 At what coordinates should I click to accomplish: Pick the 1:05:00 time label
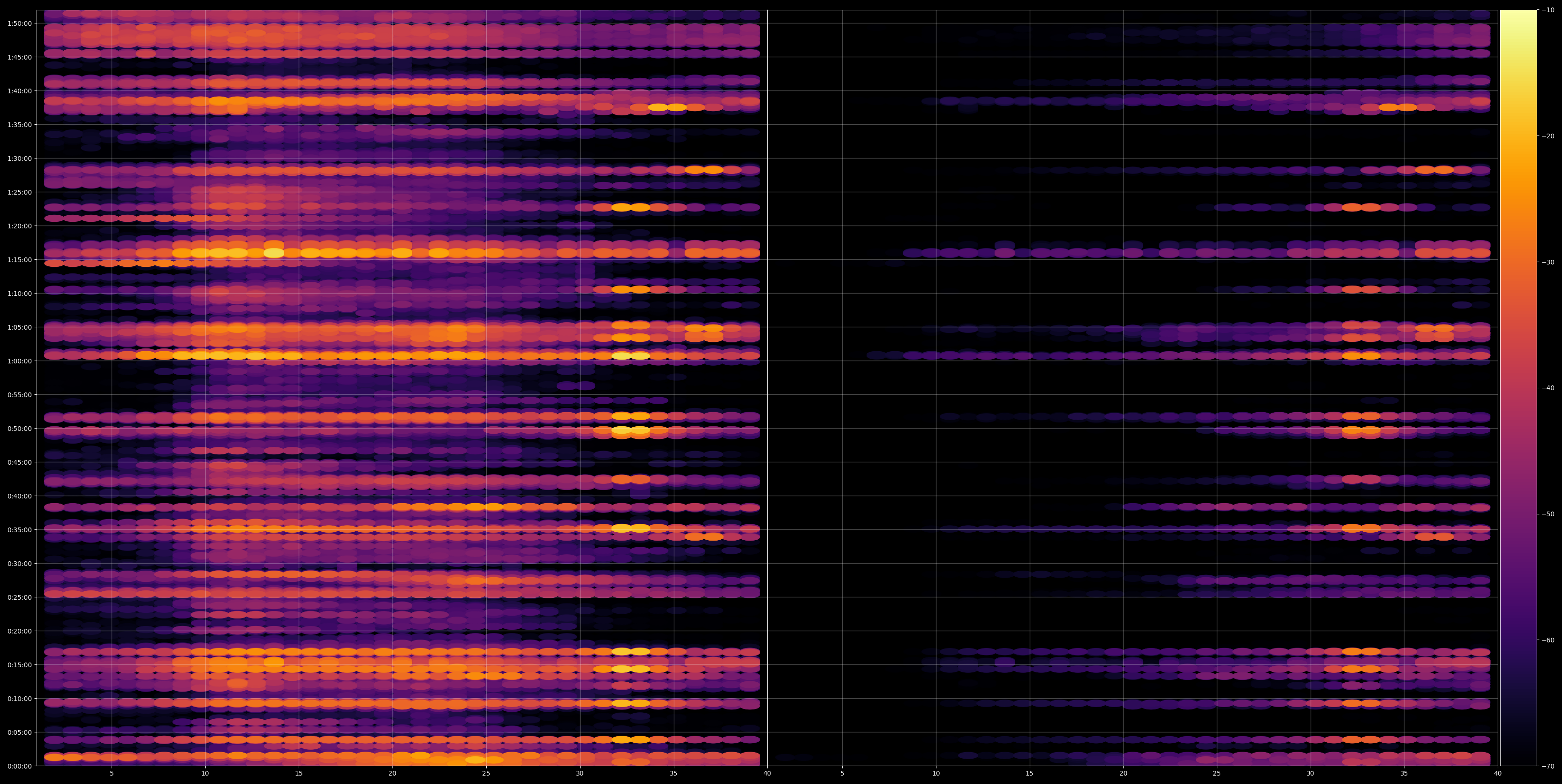pyautogui.click(x=19, y=327)
